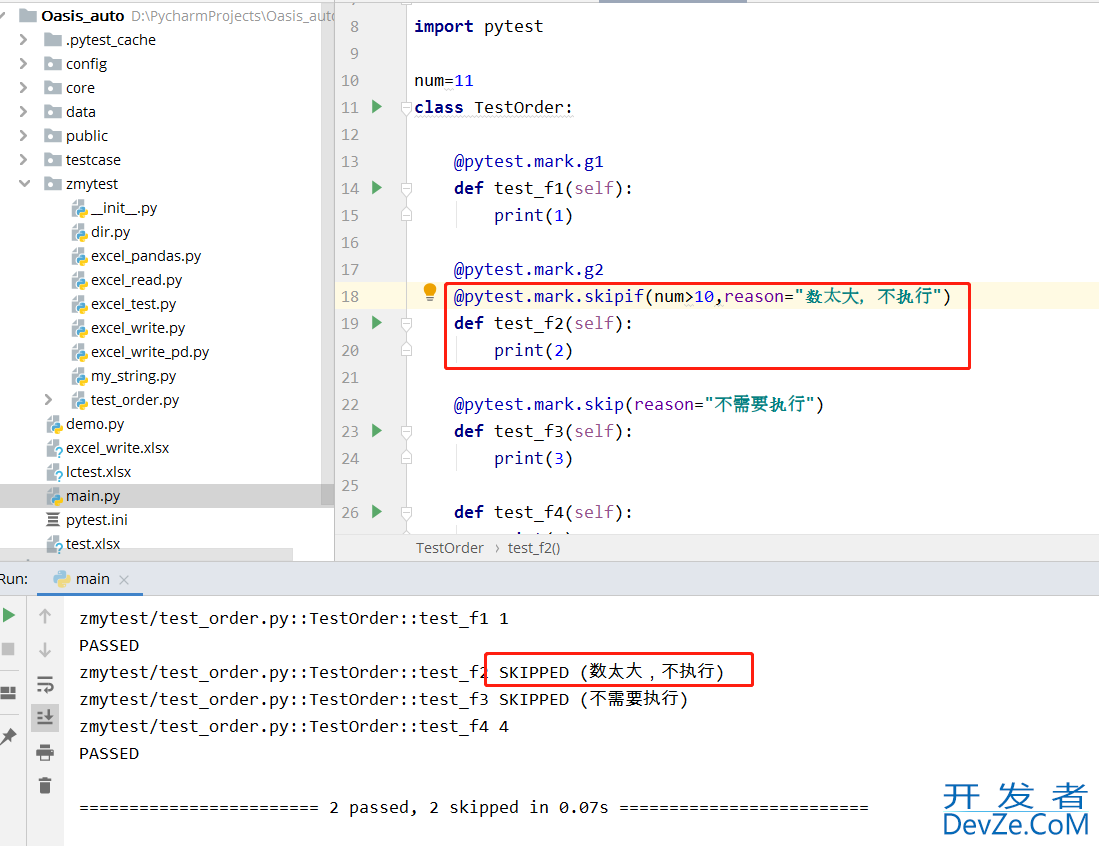This screenshot has height=846, width=1099.
Task: Open excel_test.py file
Action: 134,303
